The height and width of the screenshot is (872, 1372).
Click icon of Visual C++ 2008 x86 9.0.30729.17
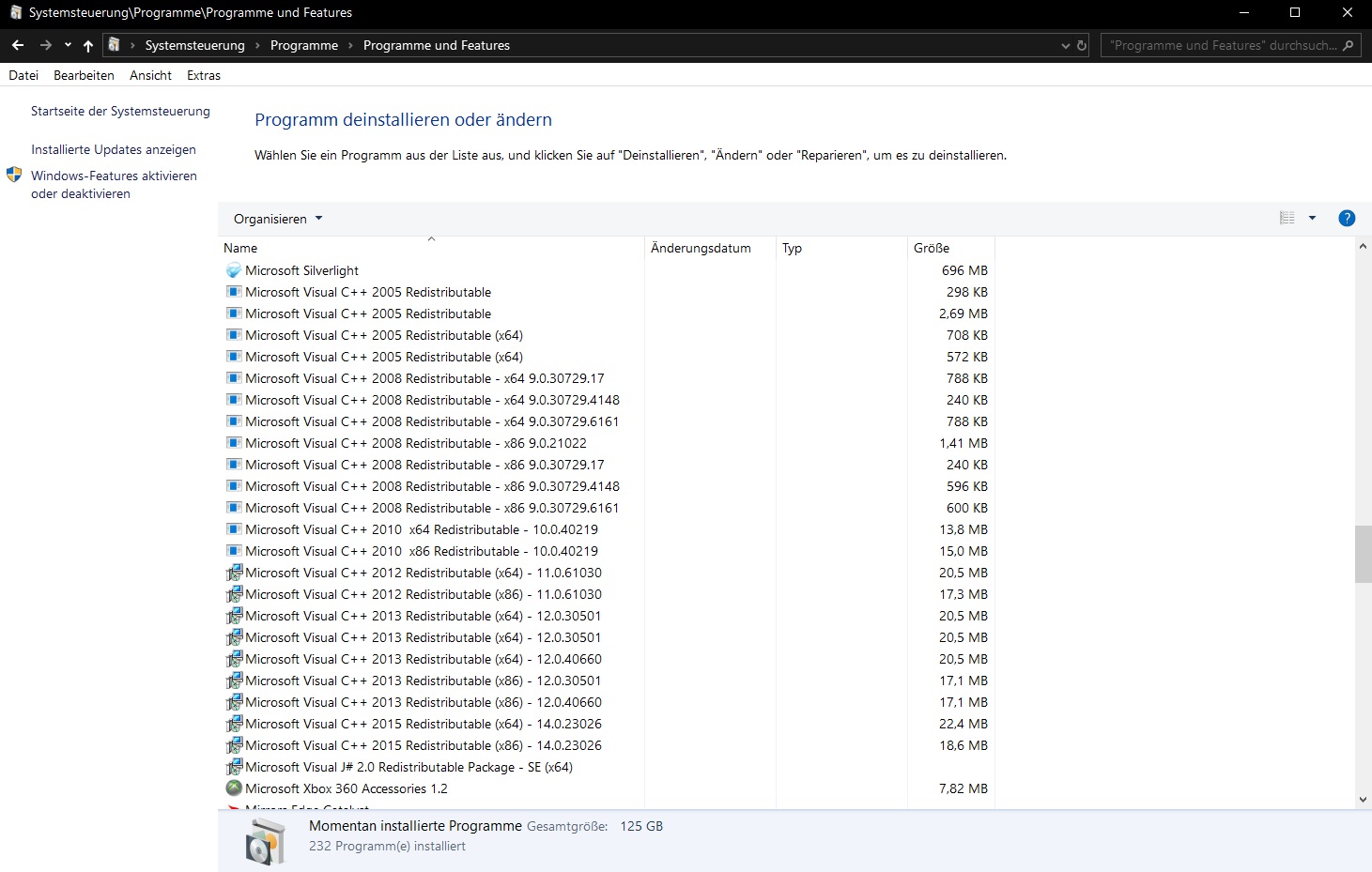(x=234, y=465)
